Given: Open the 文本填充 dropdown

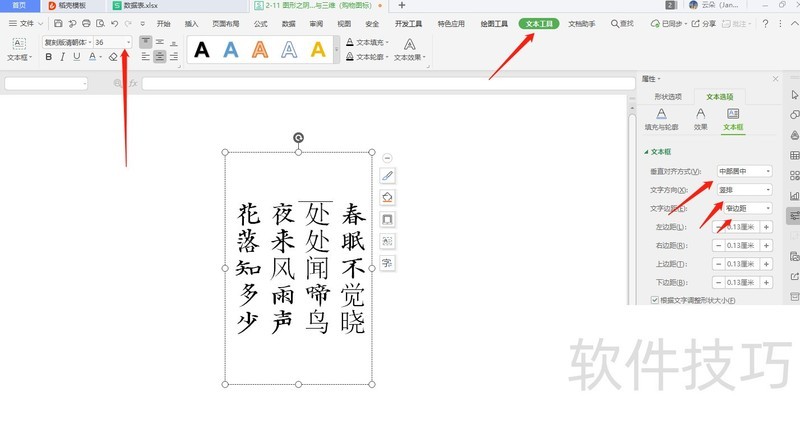Looking at the screenshot, I should point(367,42).
